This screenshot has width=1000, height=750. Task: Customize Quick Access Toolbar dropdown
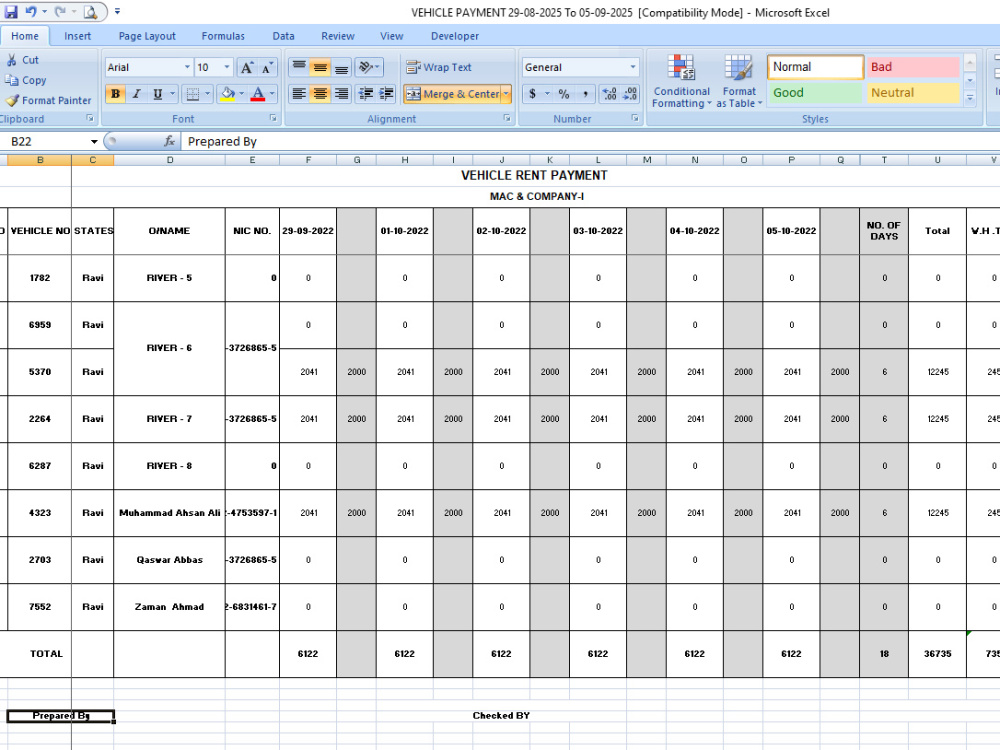117,11
